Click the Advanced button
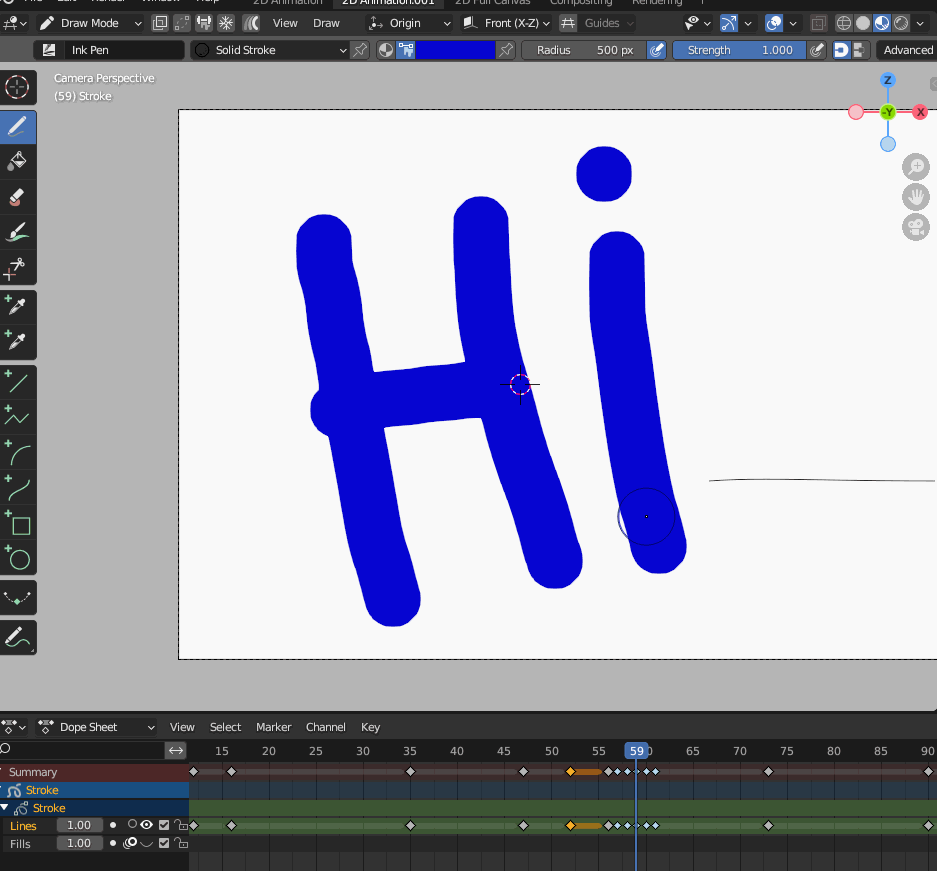The width and height of the screenshot is (937, 871). [907, 50]
